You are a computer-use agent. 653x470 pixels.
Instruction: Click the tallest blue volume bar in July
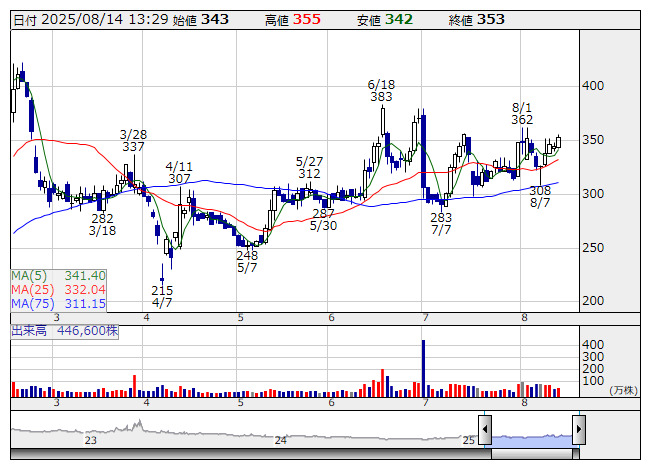click(424, 368)
